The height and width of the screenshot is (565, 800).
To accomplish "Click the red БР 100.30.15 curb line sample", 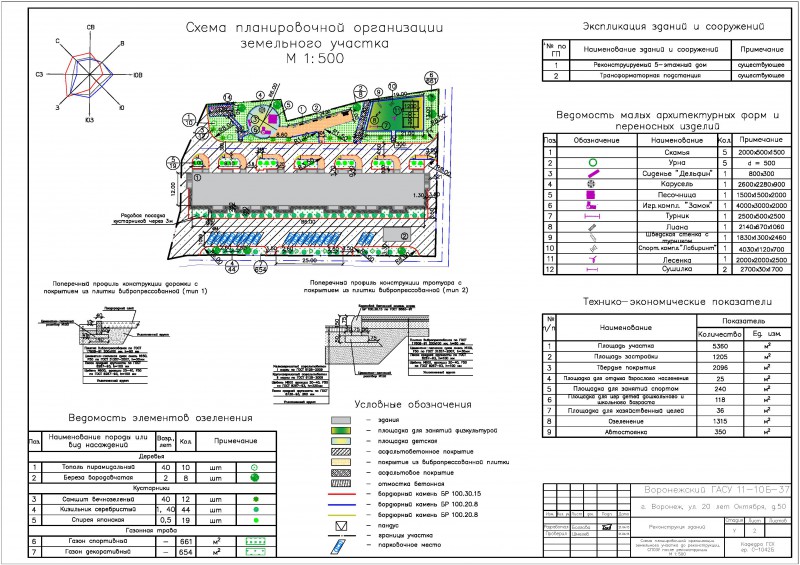I will (x=341, y=494).
